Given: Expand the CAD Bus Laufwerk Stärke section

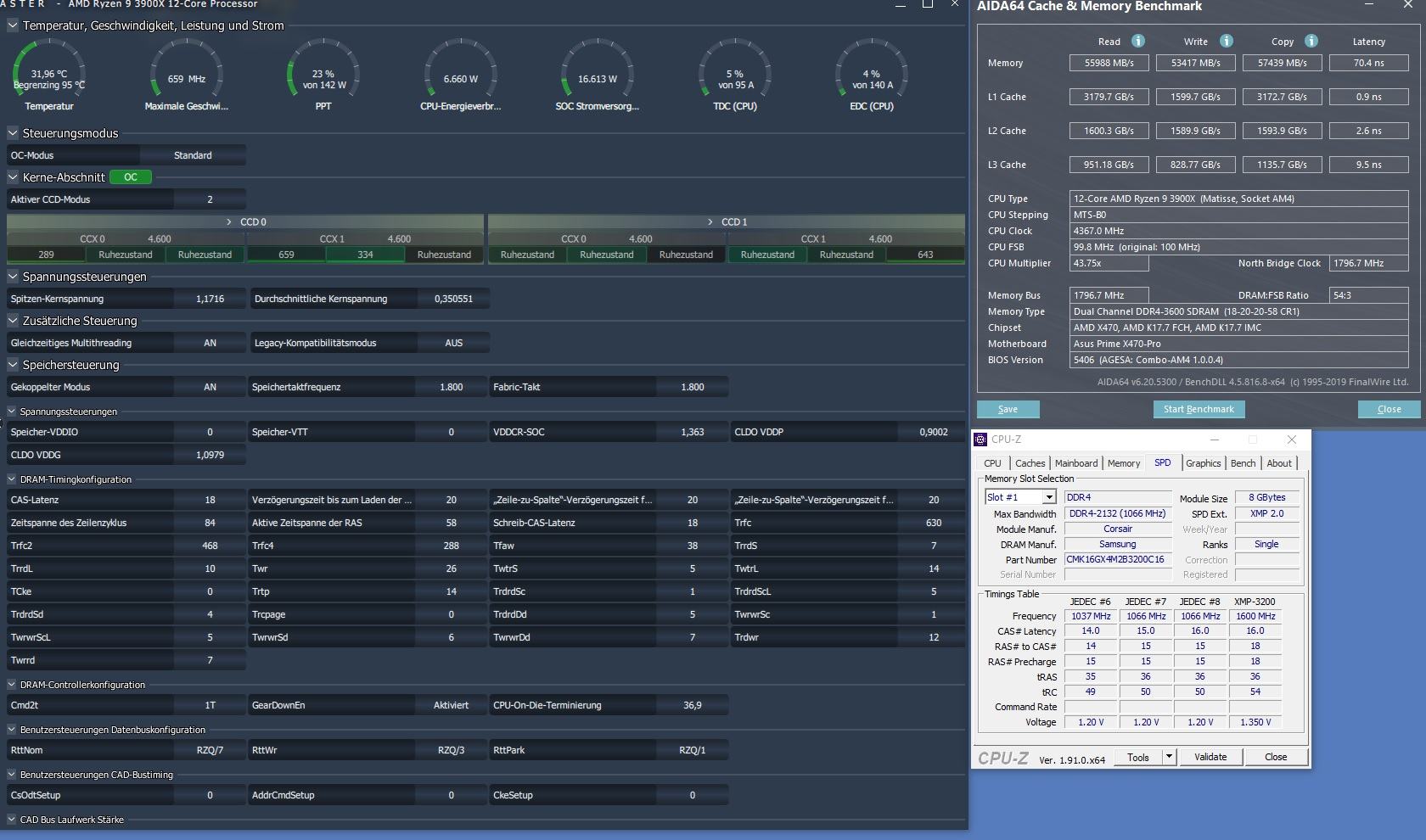Looking at the screenshot, I should 12,820.
